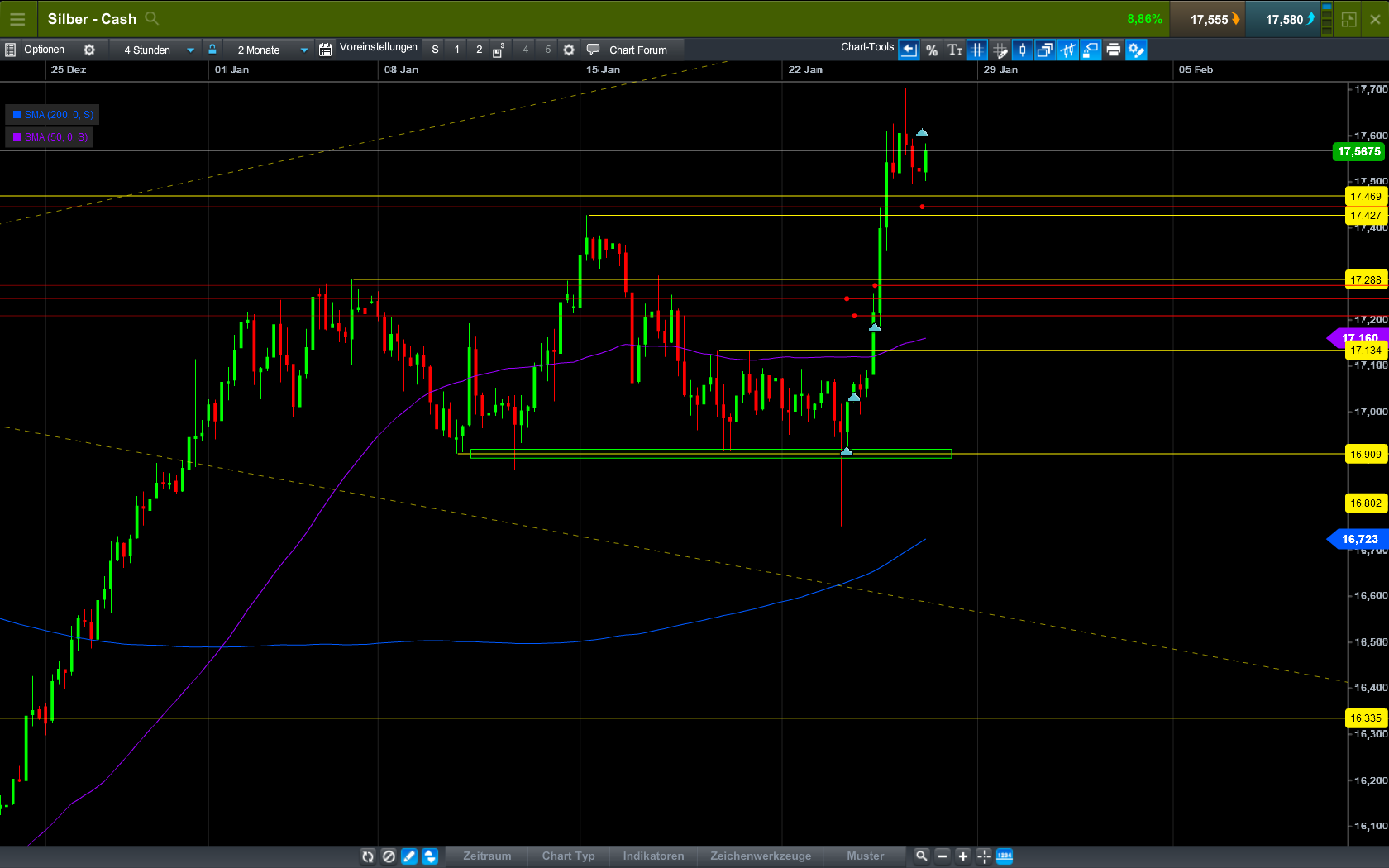Select the cascade windows icon
The image size is (1389, 868).
coord(1044,50)
